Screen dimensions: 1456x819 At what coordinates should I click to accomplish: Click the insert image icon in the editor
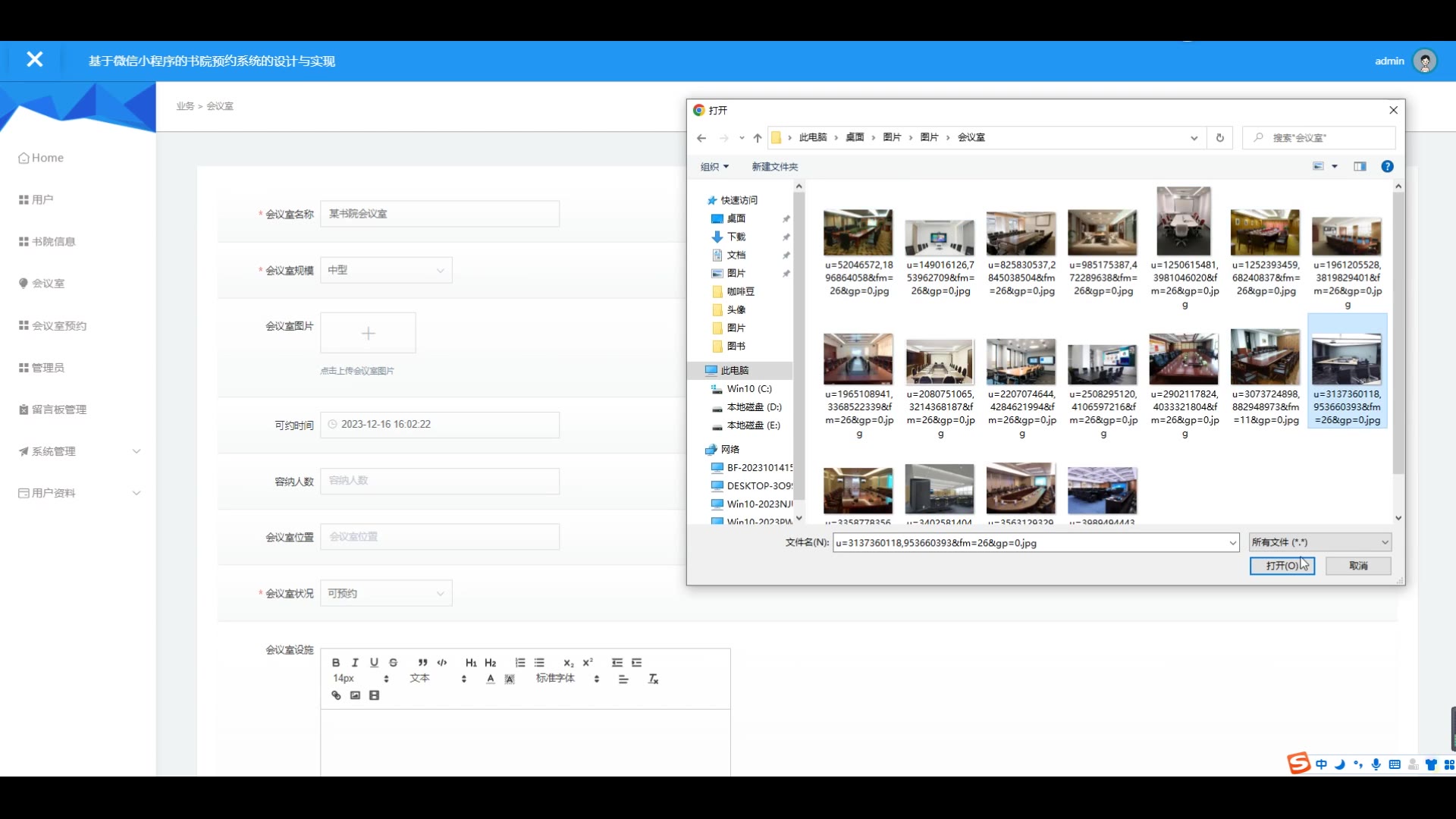click(x=355, y=695)
